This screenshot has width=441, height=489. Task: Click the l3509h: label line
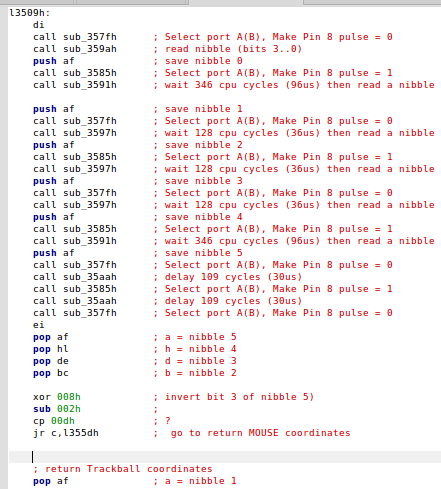click(30, 13)
